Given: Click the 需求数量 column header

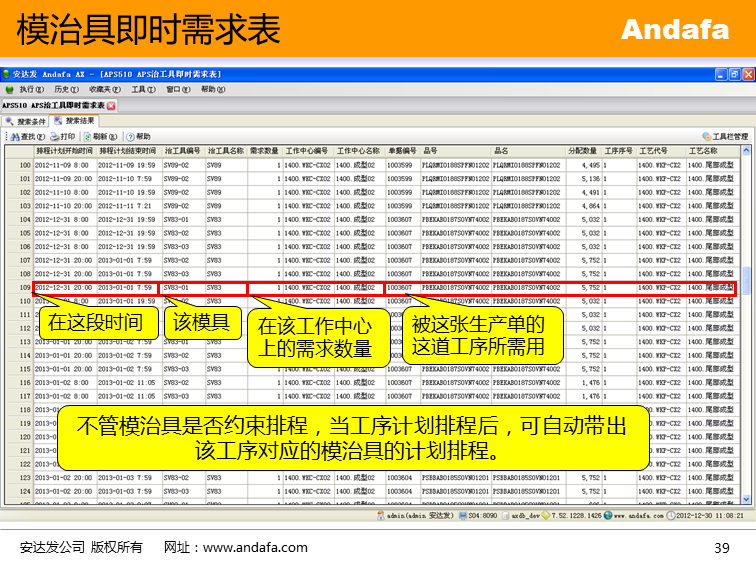Looking at the screenshot, I should point(264,150).
